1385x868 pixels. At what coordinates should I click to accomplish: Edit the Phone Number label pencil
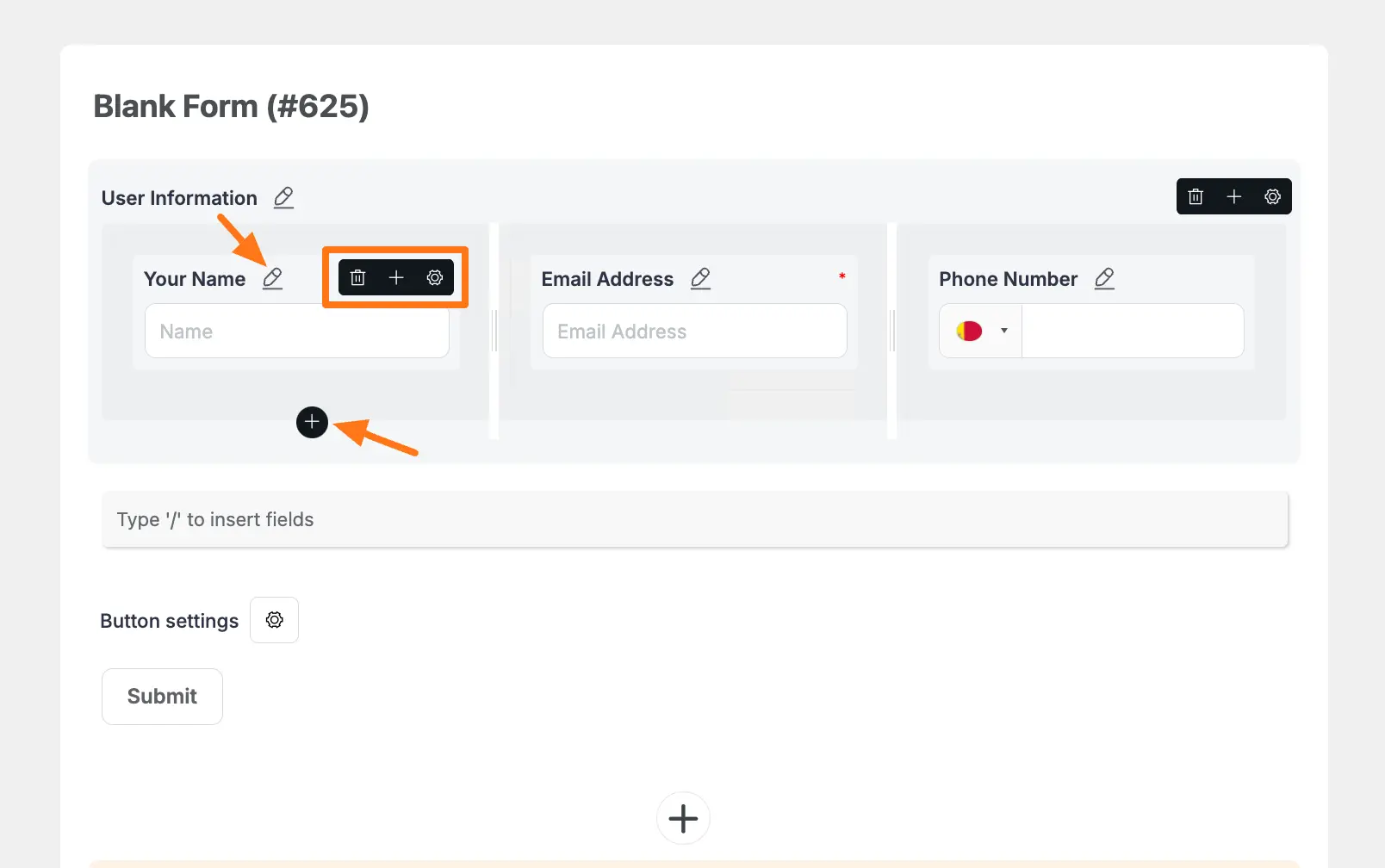(x=1104, y=279)
